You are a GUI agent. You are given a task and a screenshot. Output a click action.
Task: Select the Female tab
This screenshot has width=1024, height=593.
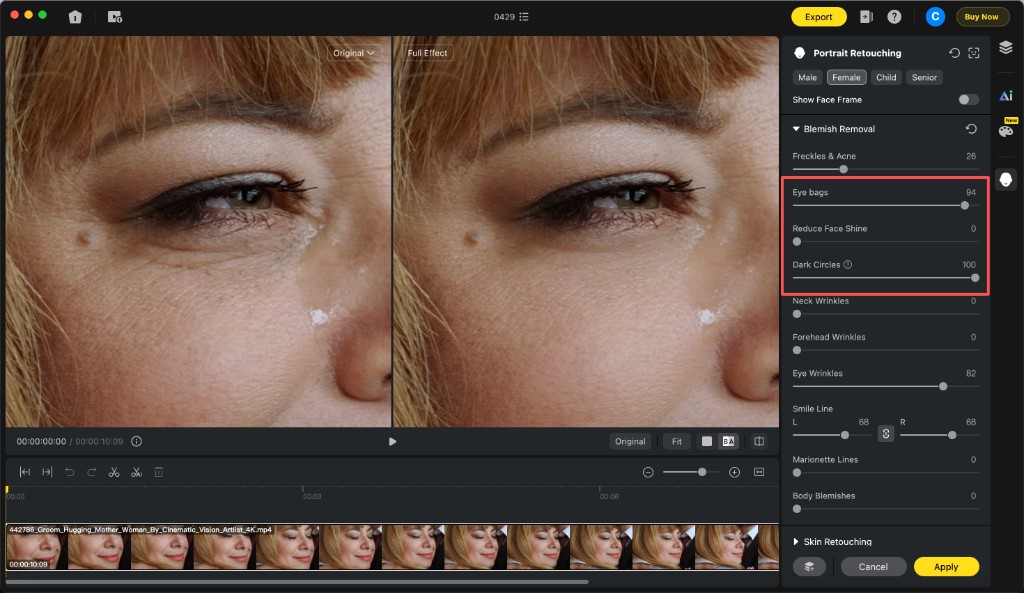tap(846, 77)
